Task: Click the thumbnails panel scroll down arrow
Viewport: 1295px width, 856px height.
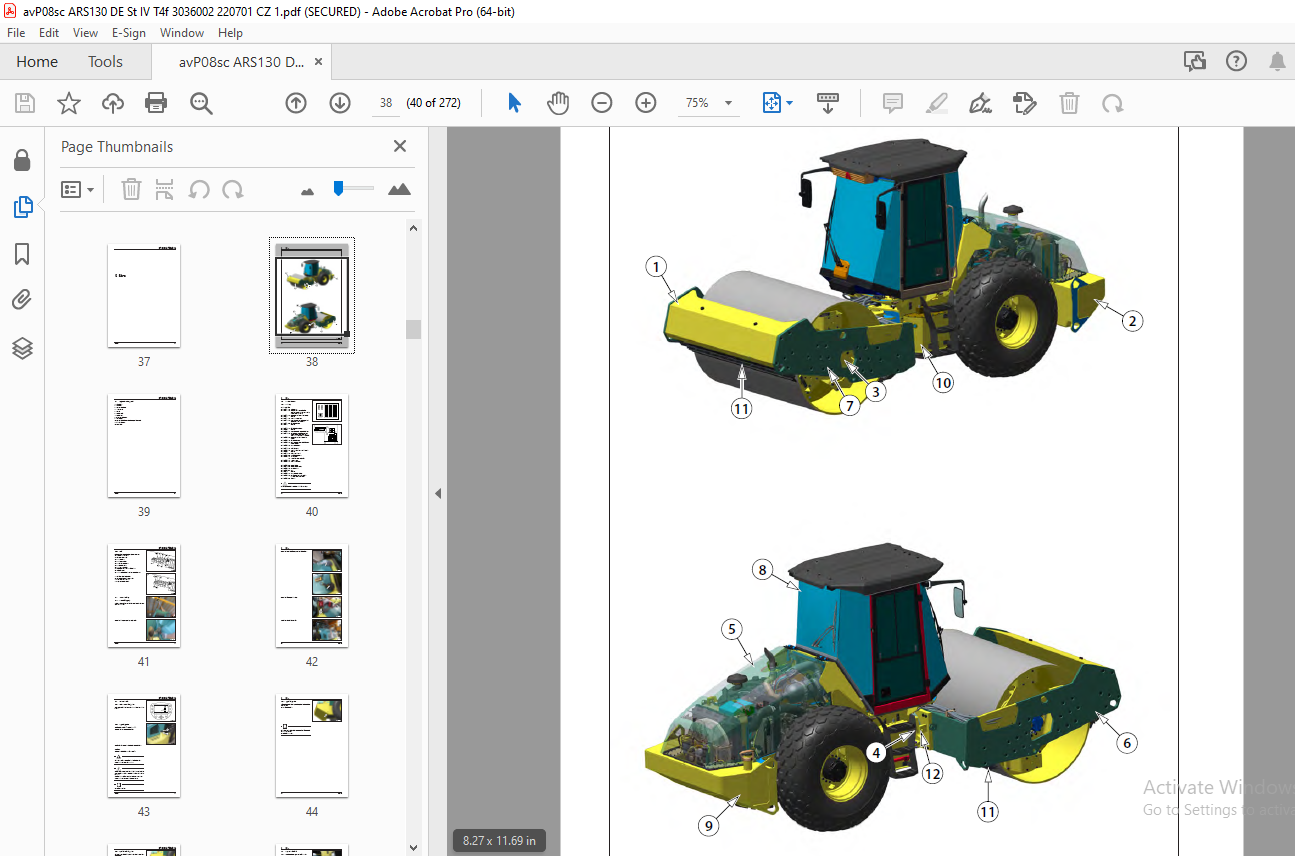Action: tap(413, 848)
